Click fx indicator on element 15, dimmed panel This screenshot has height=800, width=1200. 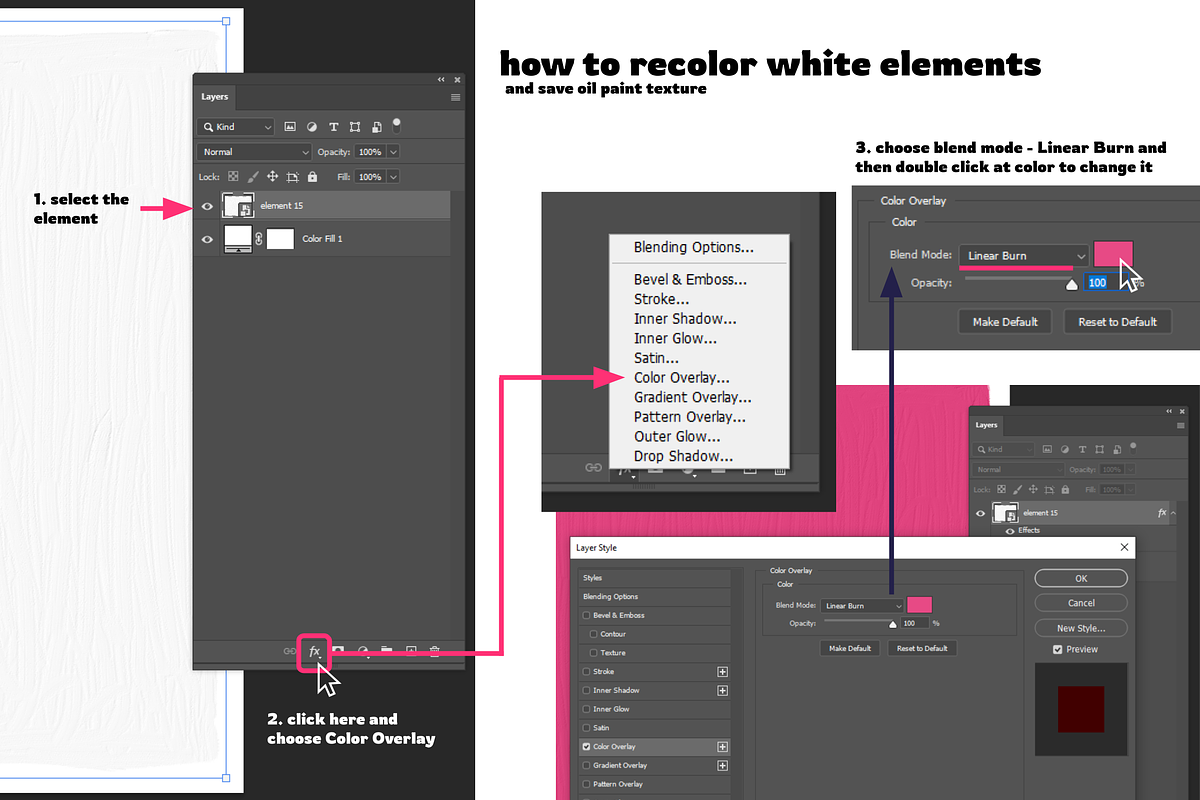1162,512
